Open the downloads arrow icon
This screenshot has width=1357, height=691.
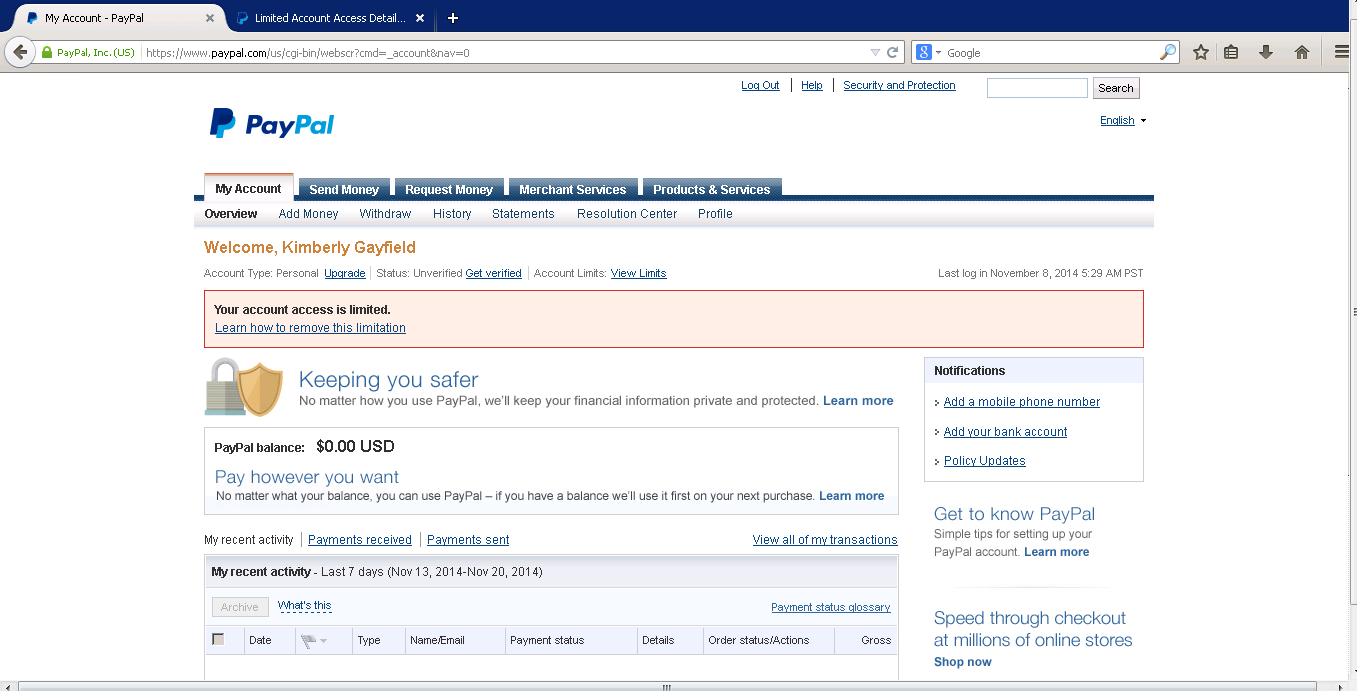coord(1266,52)
